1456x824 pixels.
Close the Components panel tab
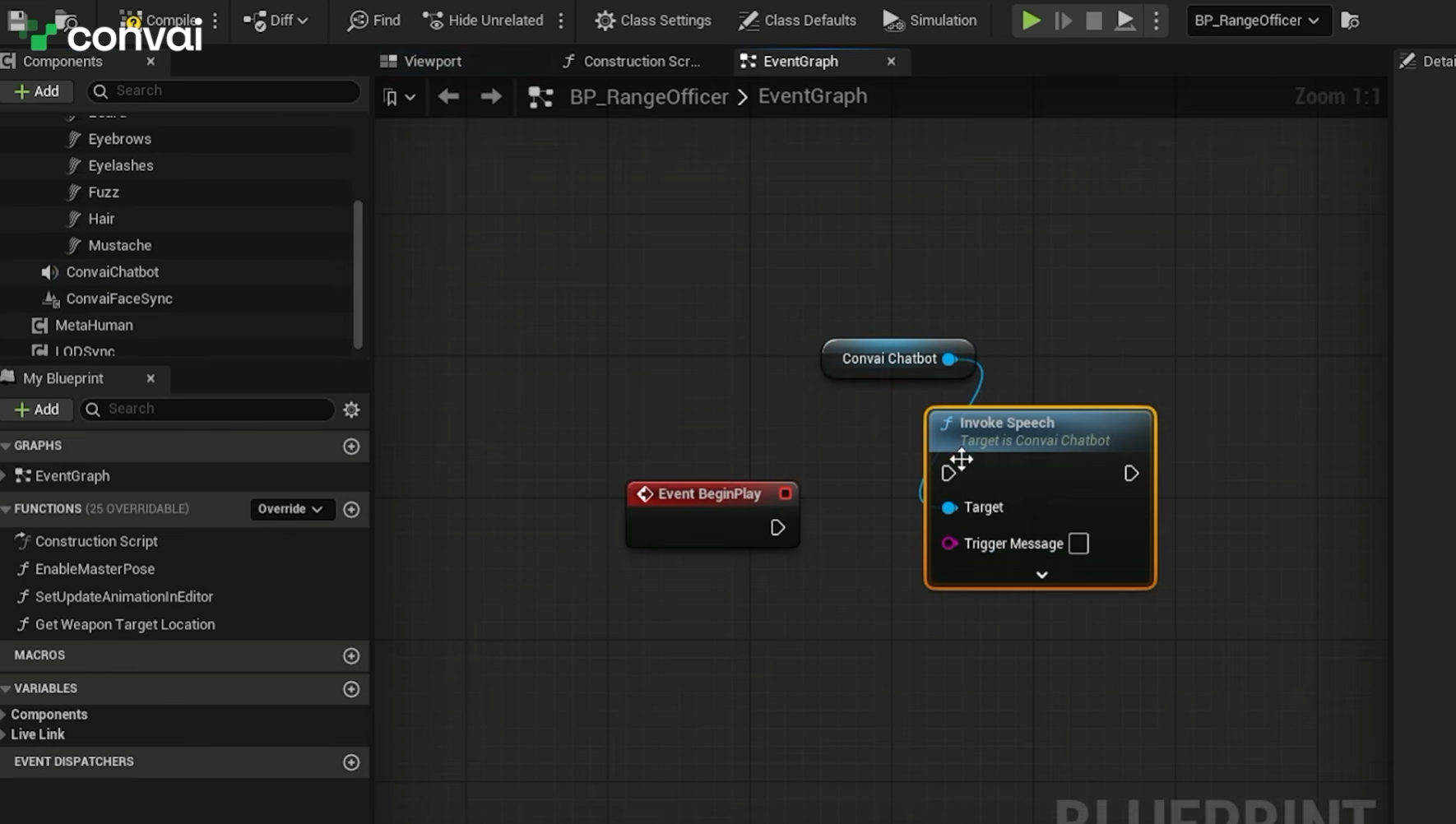[x=151, y=62]
